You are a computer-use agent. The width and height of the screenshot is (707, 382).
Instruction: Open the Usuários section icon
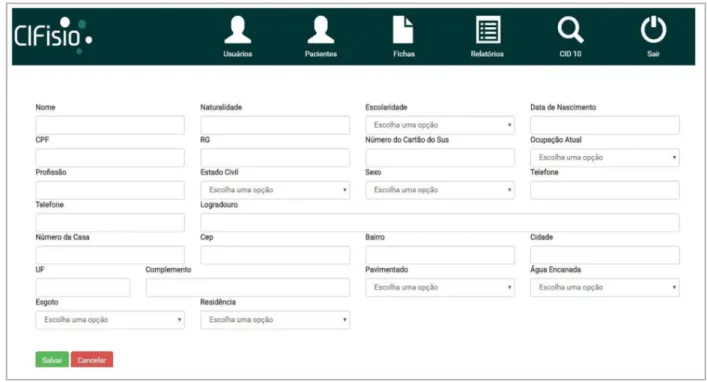coord(238,30)
